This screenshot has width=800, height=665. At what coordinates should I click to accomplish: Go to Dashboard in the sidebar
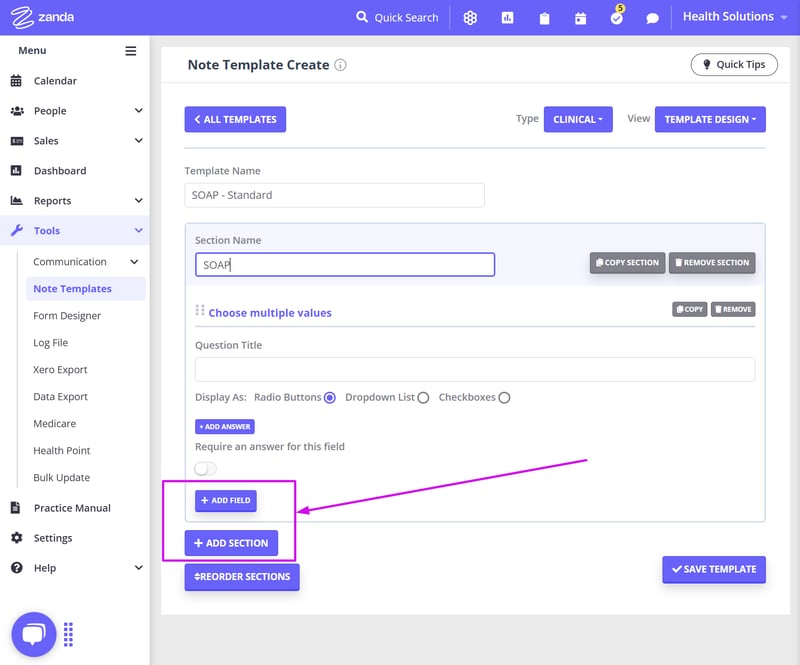60,171
